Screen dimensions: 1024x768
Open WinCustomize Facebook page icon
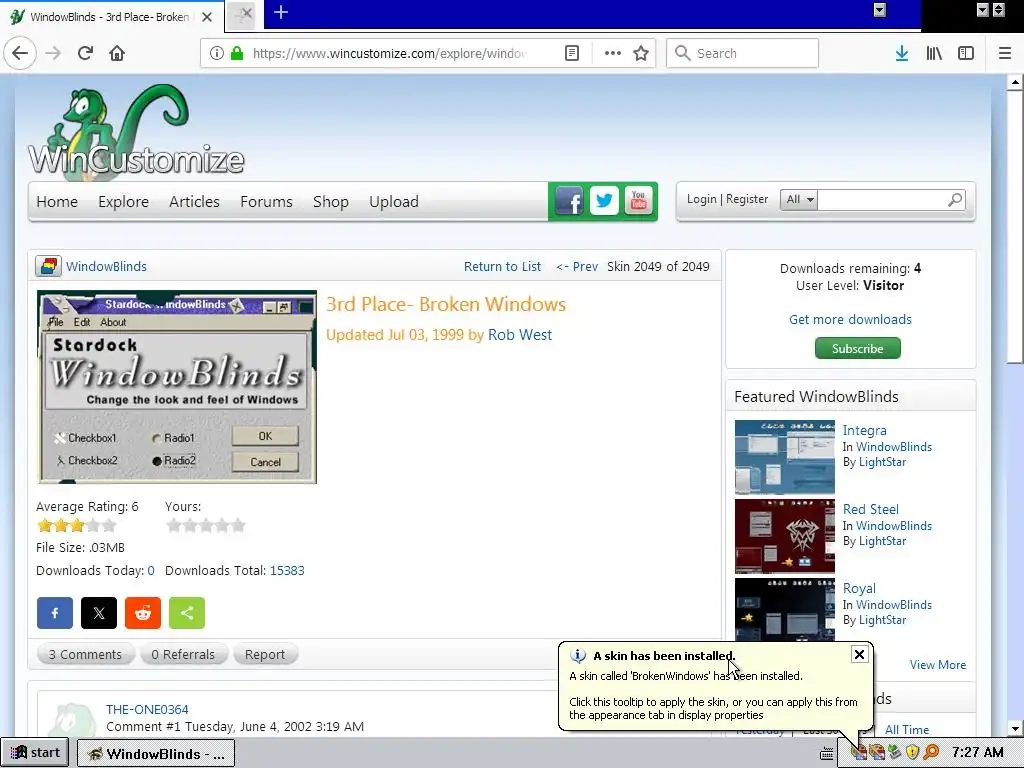[x=569, y=201]
